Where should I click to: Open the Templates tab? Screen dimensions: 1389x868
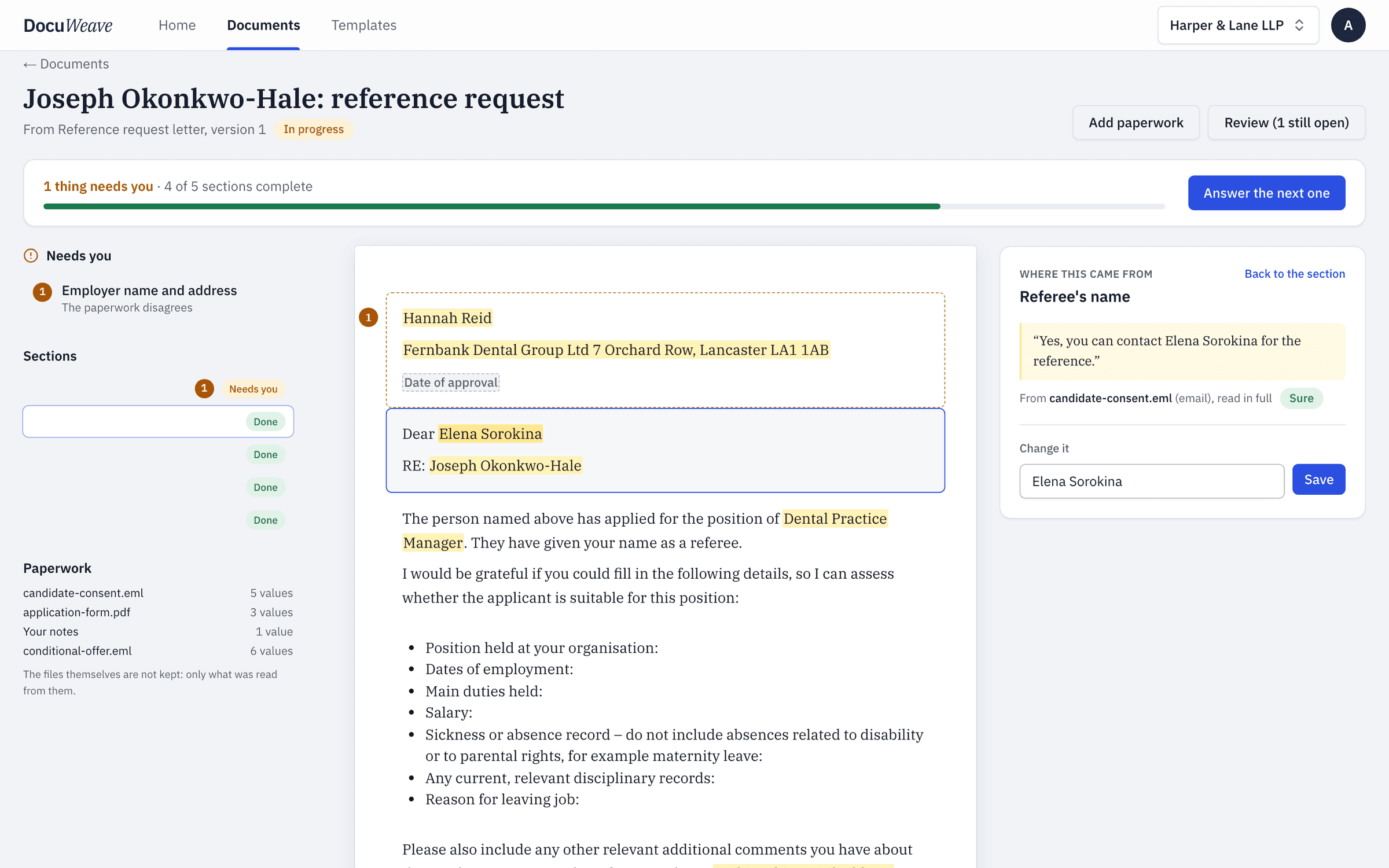pos(363,25)
